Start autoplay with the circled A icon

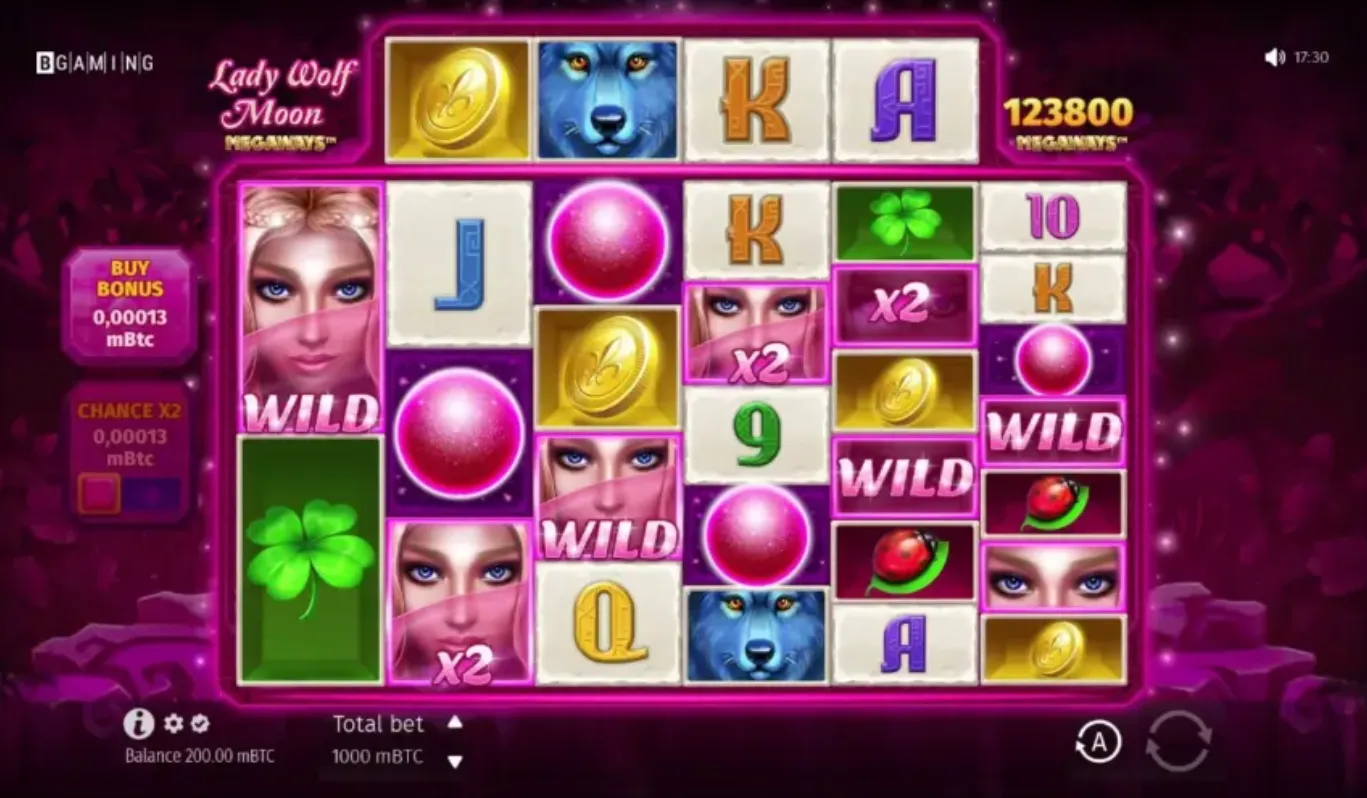click(1099, 742)
